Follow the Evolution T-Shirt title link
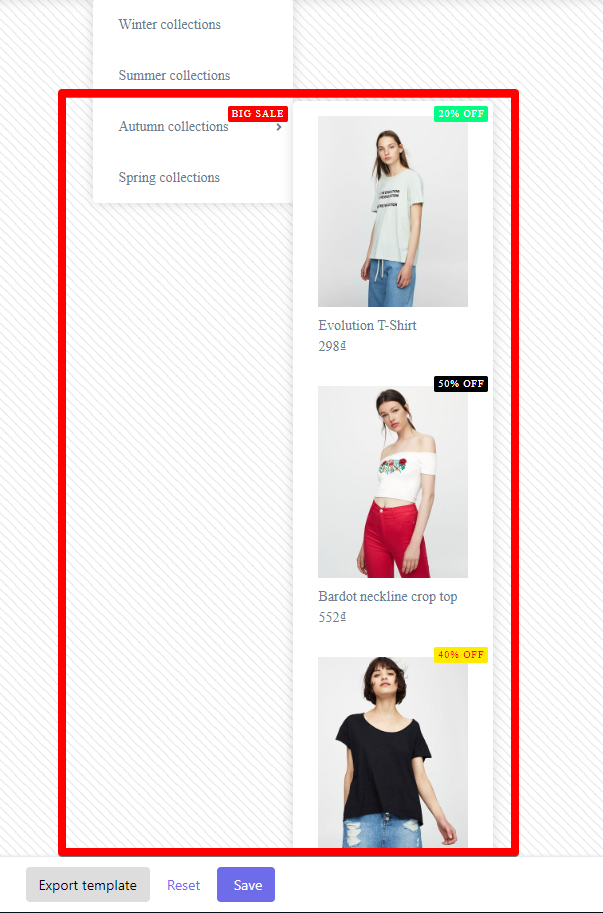 (x=367, y=325)
